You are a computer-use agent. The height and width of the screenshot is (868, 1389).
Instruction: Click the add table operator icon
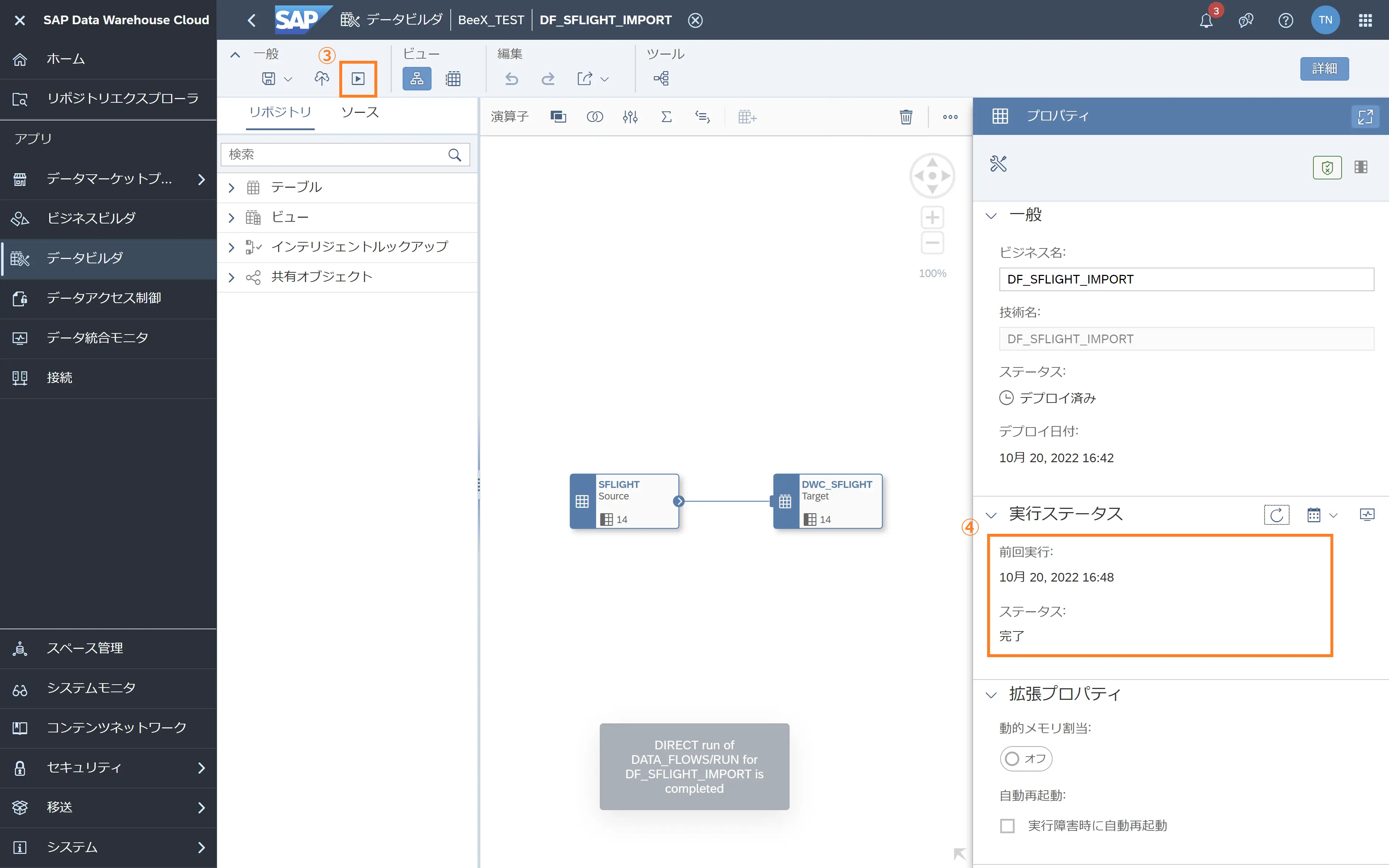tap(747, 117)
